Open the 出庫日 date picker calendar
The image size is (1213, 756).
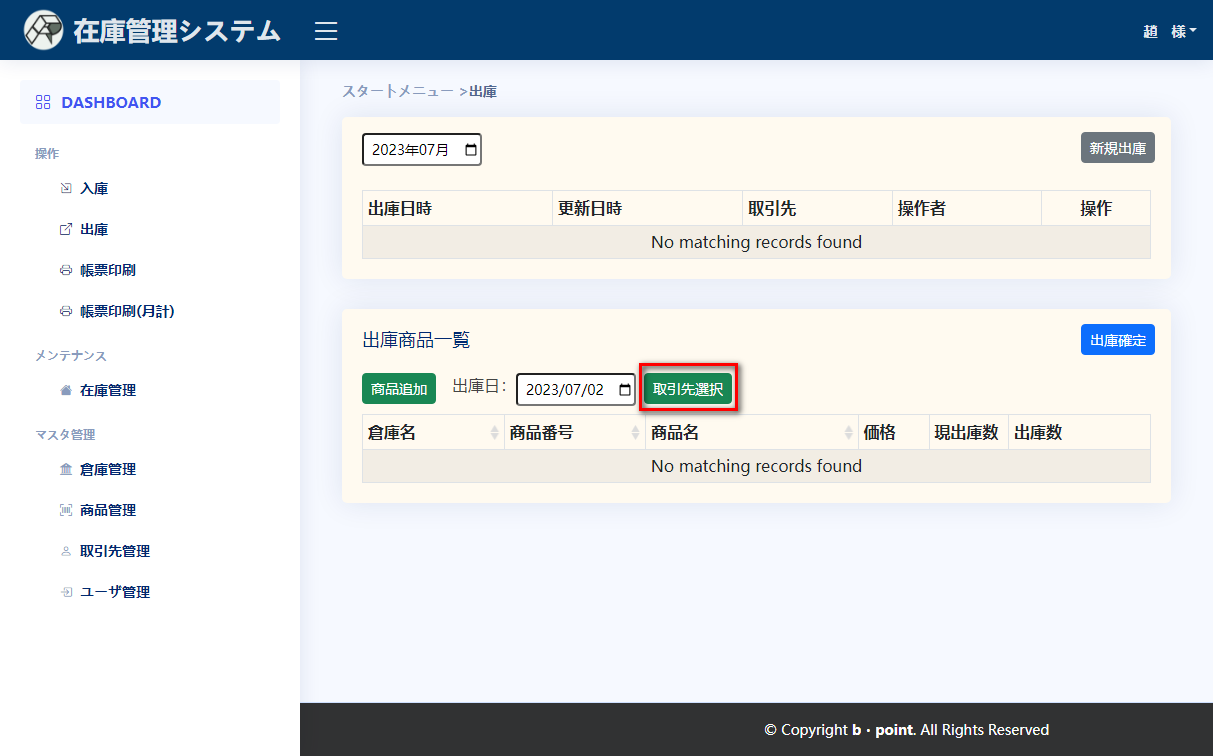point(625,389)
